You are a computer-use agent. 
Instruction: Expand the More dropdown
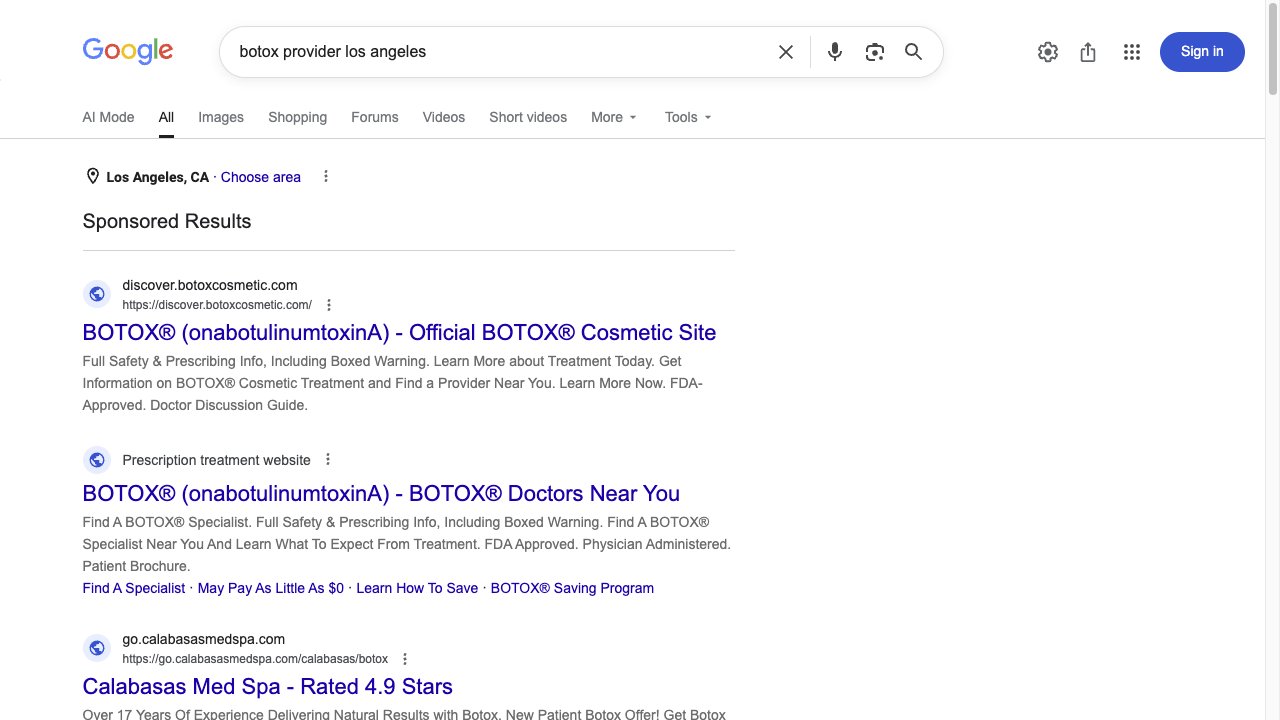[x=614, y=117]
